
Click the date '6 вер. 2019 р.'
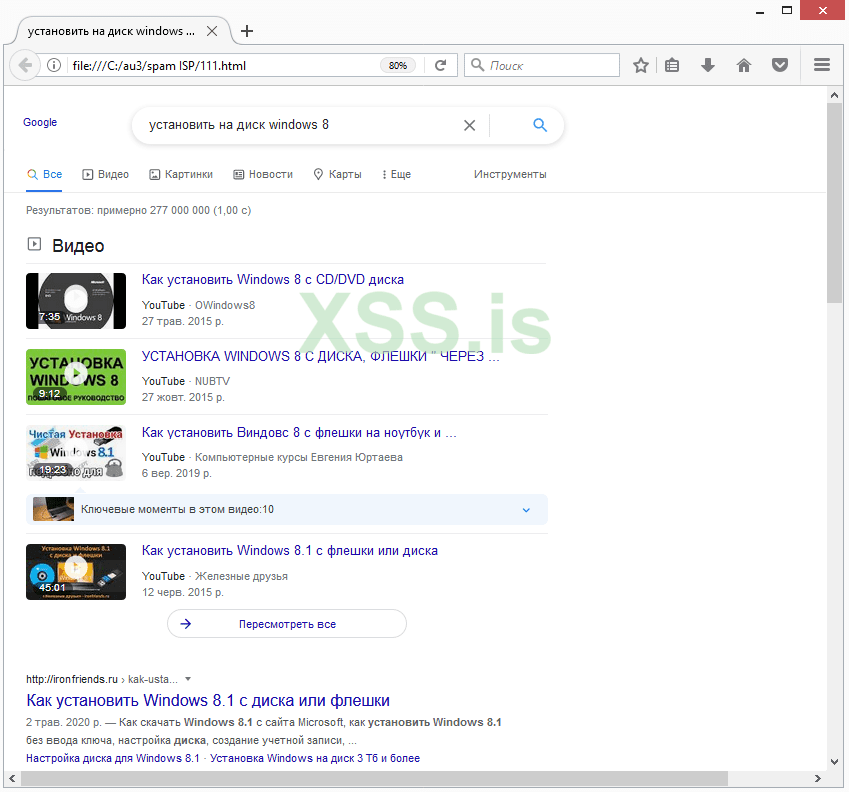(x=177, y=474)
